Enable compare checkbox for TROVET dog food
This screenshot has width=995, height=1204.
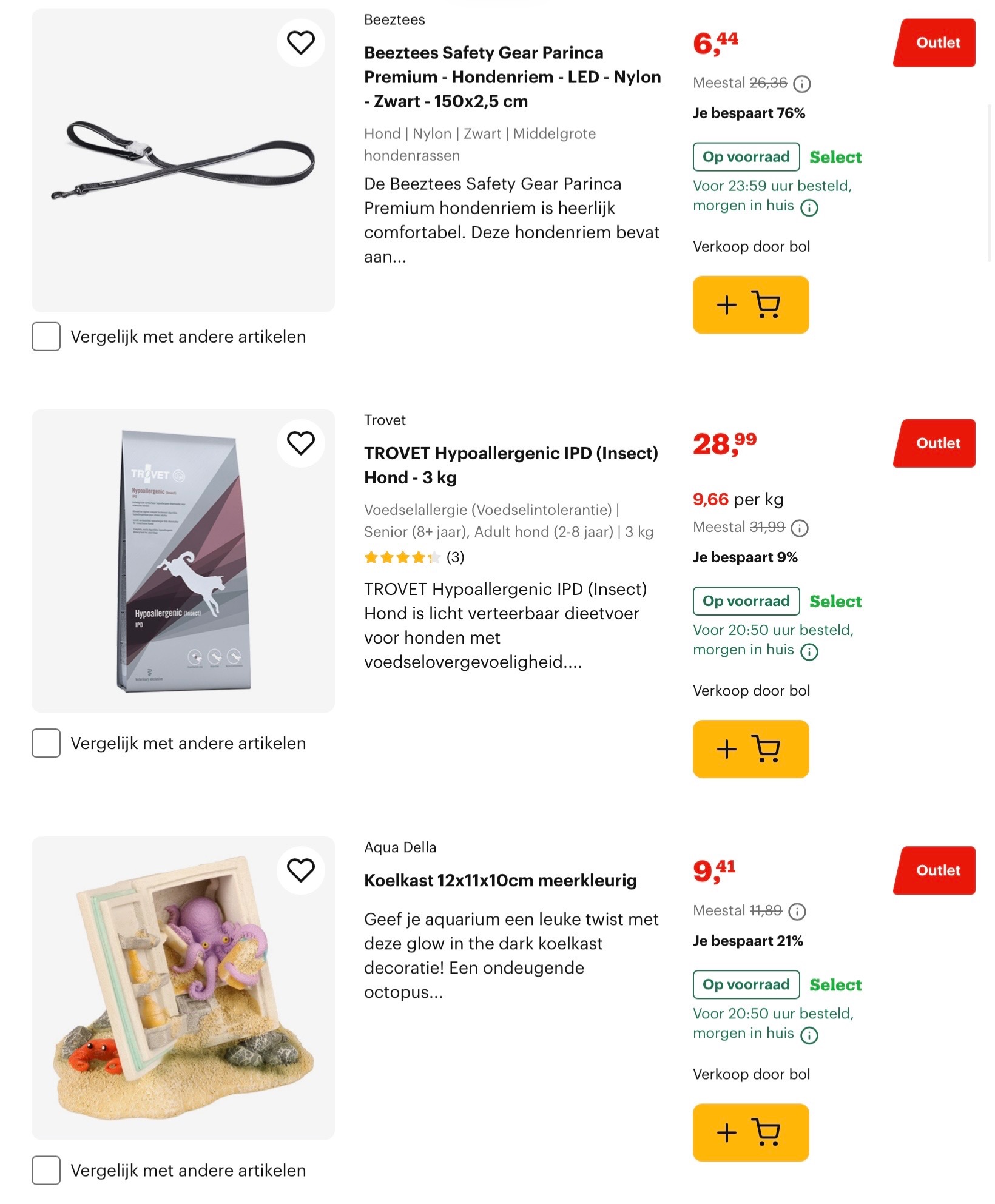46,743
